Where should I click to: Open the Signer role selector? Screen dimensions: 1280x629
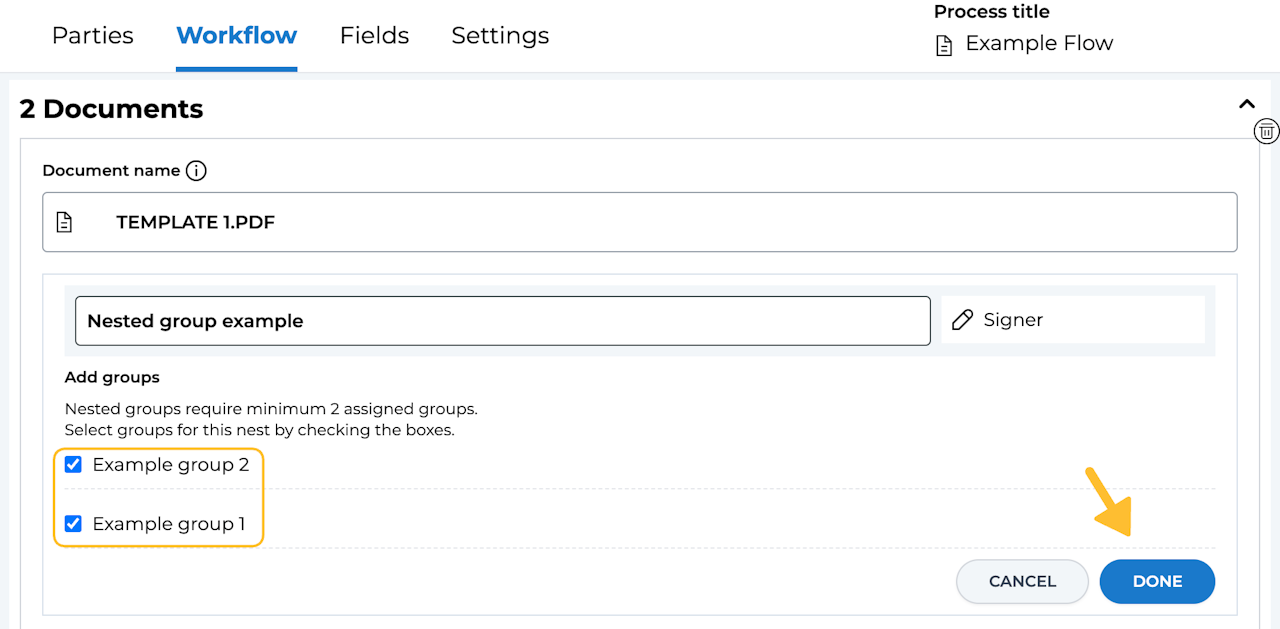click(x=1072, y=320)
